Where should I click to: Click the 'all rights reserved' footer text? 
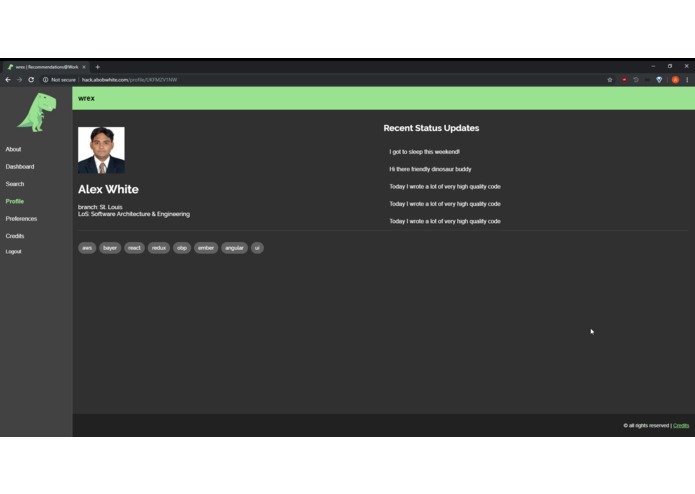tap(647, 425)
